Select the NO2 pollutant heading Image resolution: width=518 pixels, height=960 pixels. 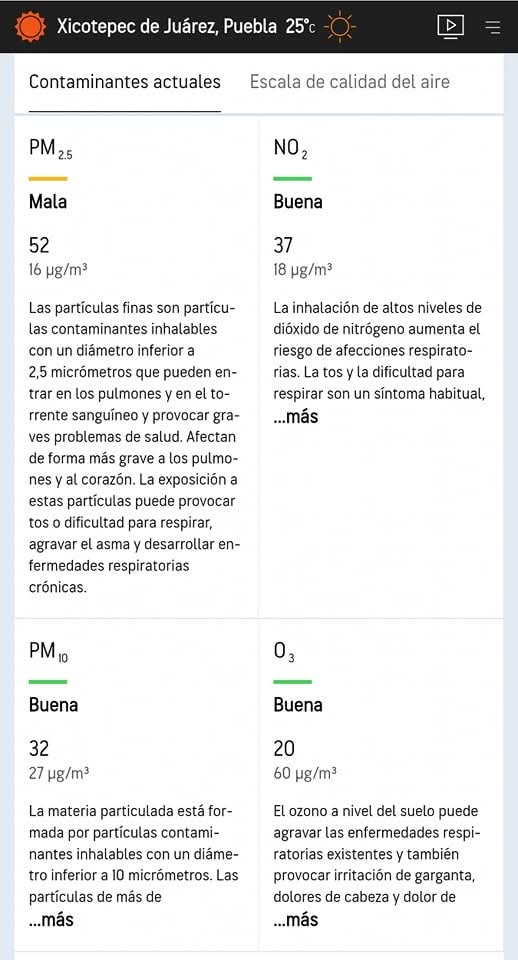(x=291, y=149)
